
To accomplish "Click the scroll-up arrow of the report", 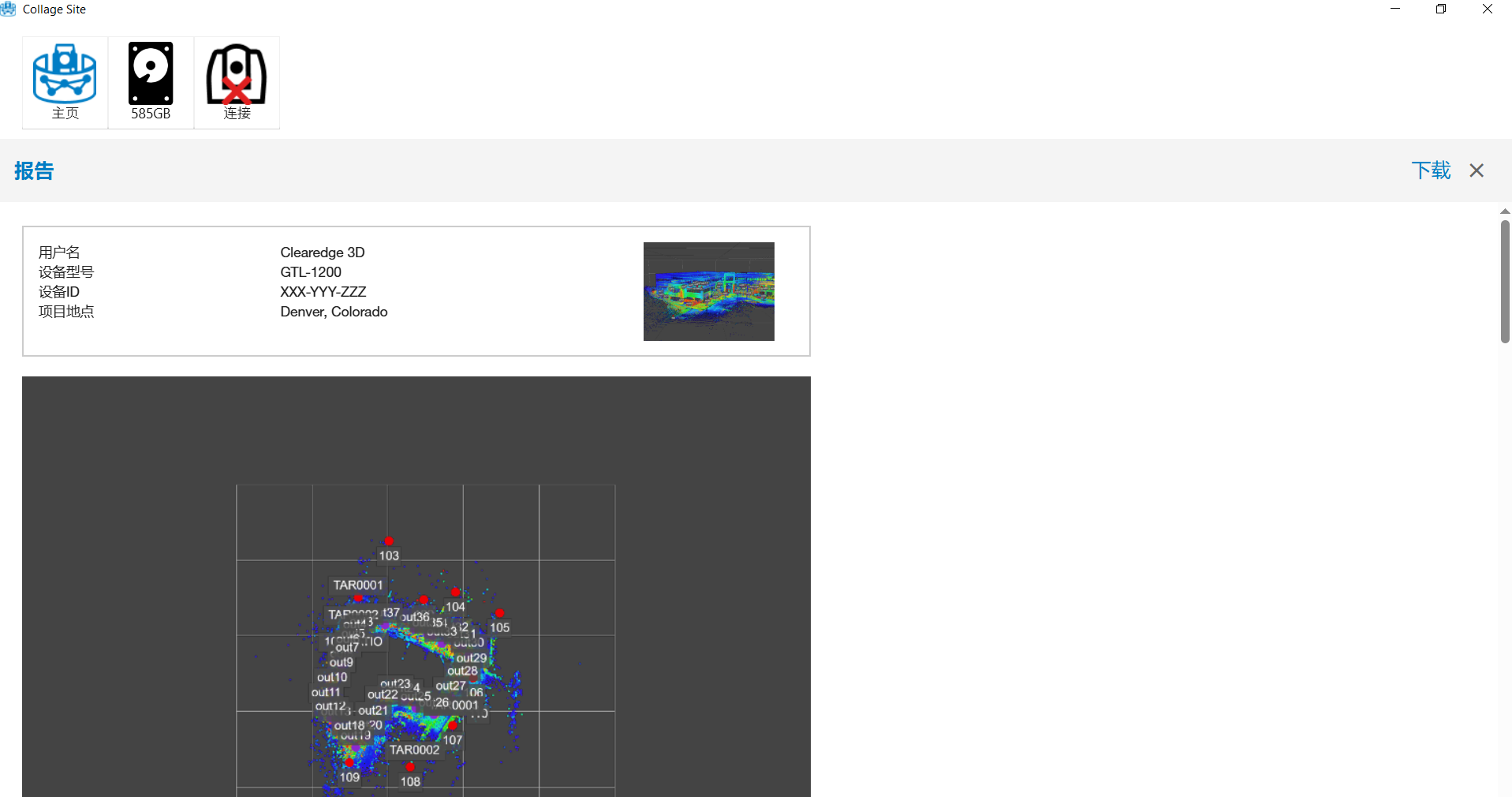I will pos(1505,211).
